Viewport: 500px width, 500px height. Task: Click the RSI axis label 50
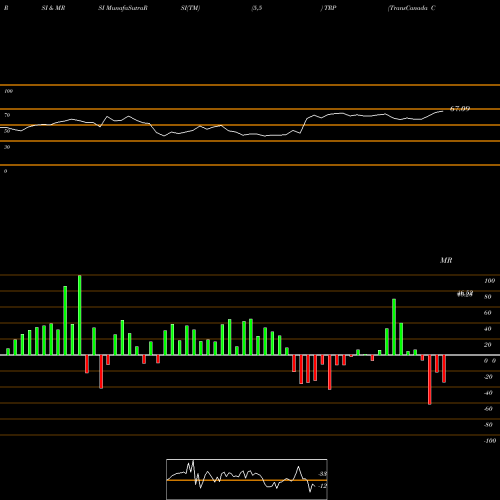coord(7,131)
